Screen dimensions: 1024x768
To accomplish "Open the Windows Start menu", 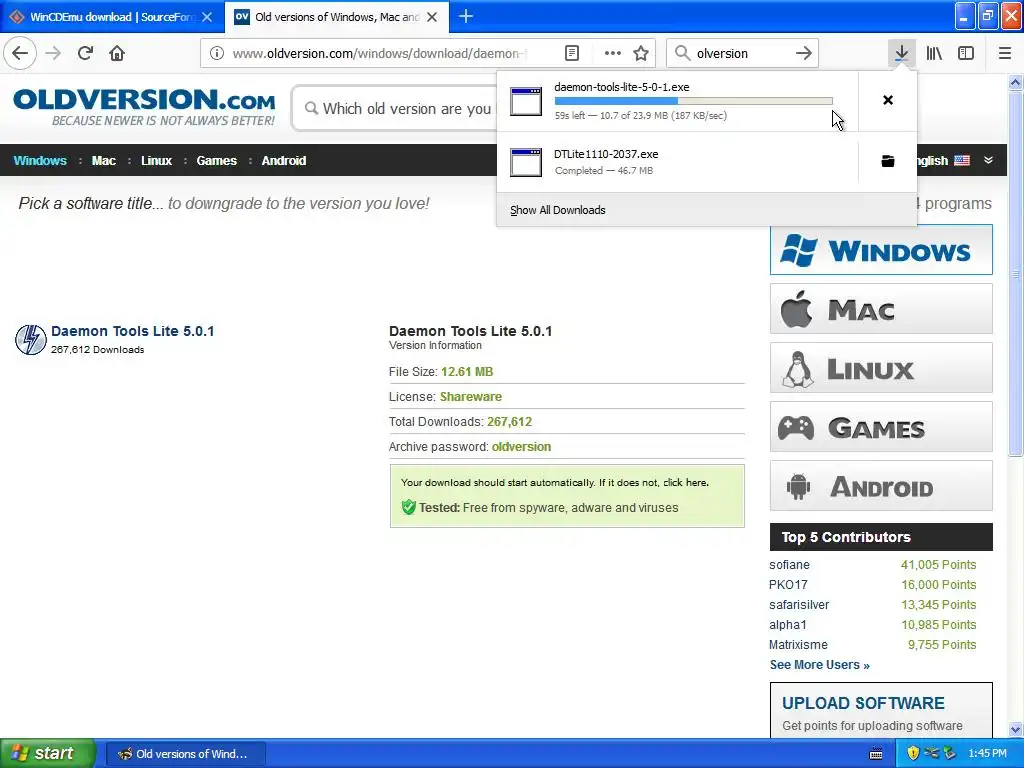I will (x=48, y=753).
